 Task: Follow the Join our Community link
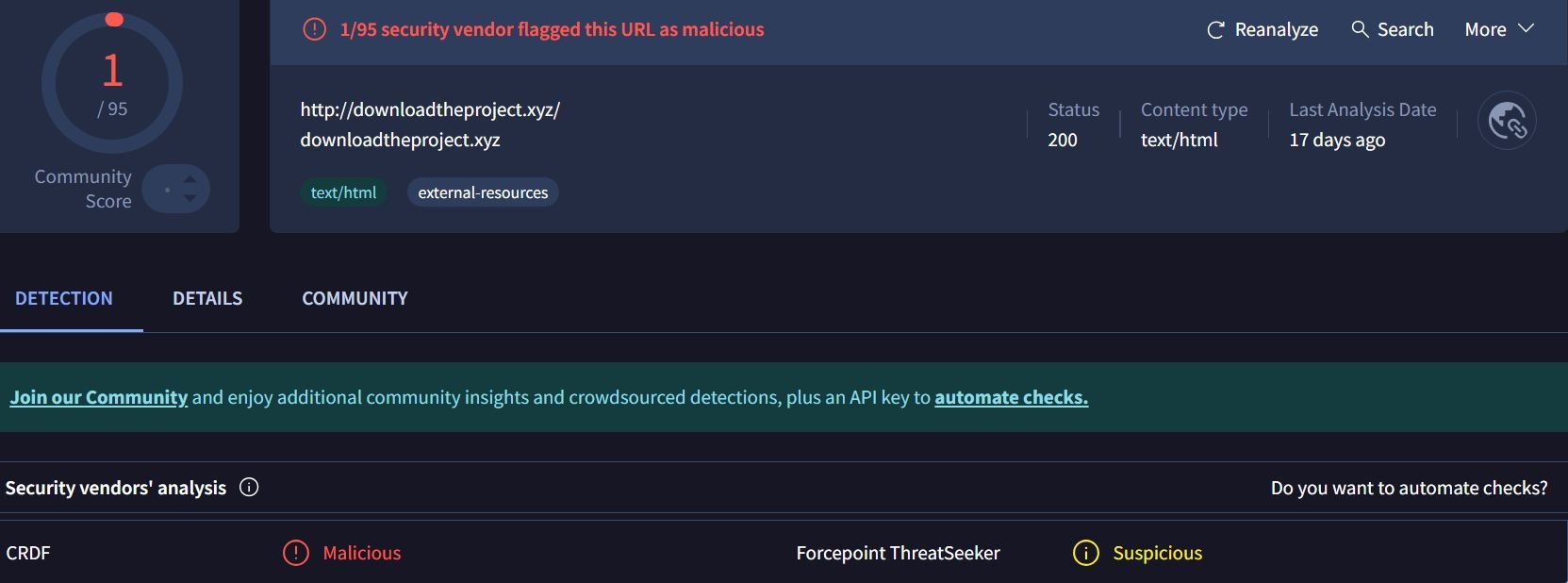(99, 397)
